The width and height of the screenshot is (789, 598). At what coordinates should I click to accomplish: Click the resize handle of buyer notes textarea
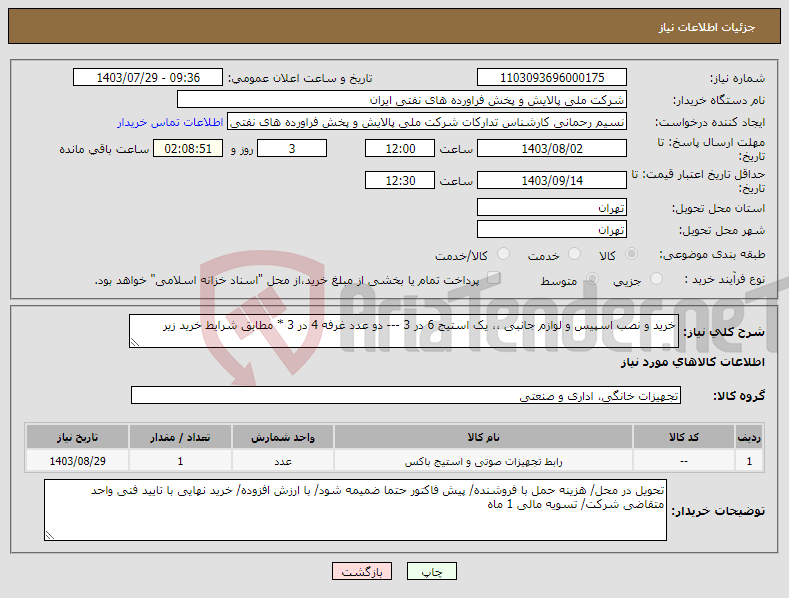tap(49, 536)
